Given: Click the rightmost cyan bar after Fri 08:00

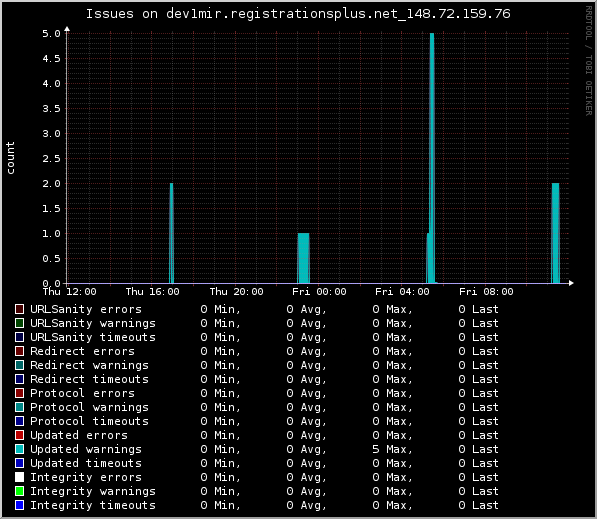Looking at the screenshot, I should point(555,233).
